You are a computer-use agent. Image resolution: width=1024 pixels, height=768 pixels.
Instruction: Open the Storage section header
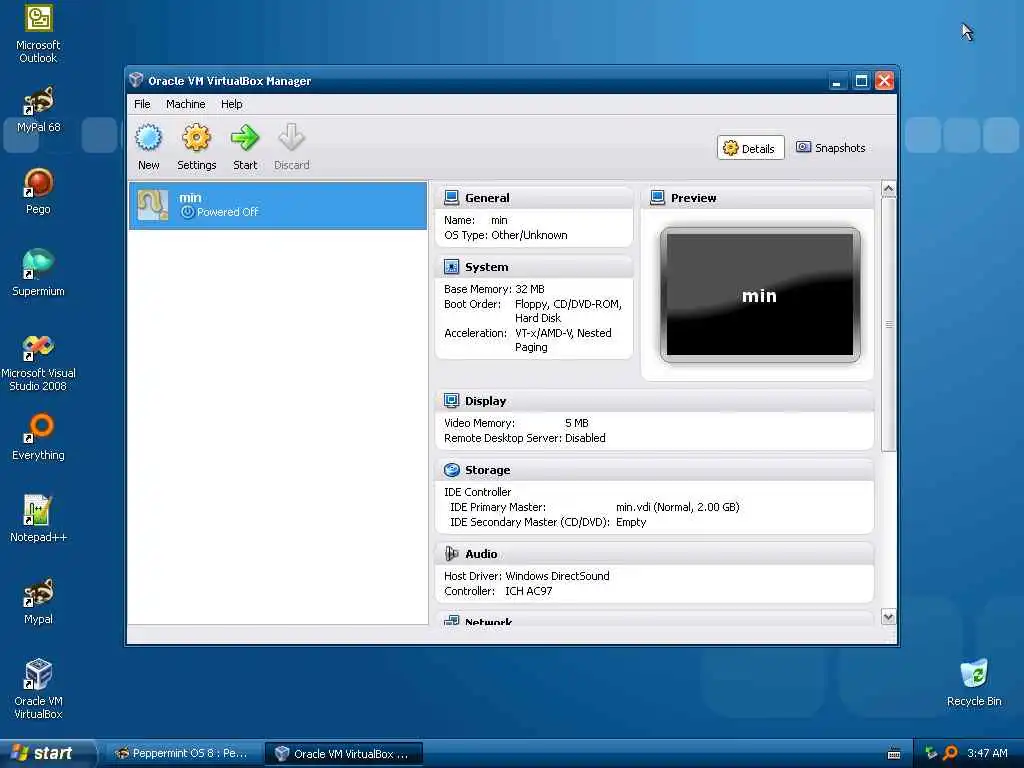654,470
